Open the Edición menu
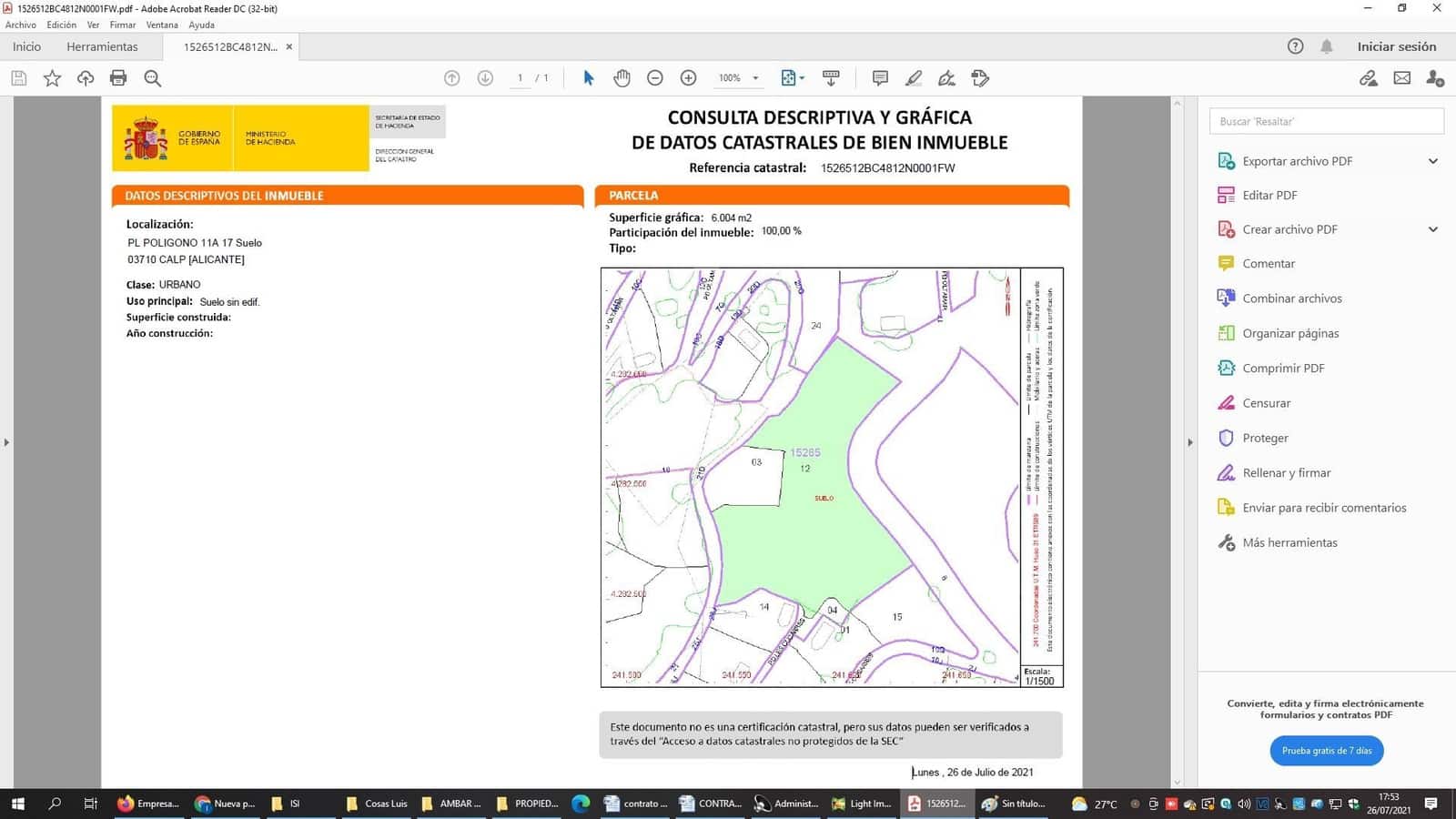 point(61,25)
